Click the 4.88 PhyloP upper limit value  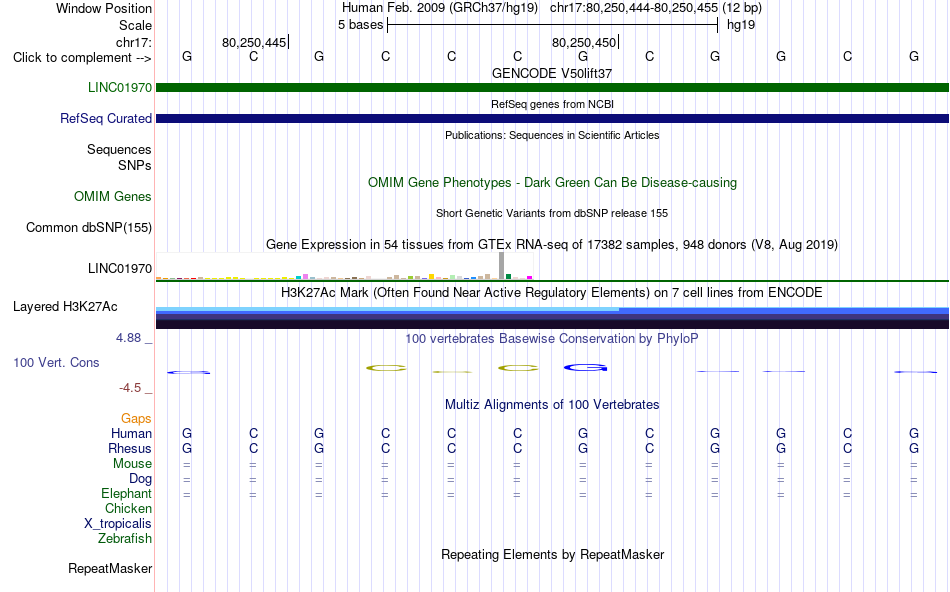click(128, 338)
